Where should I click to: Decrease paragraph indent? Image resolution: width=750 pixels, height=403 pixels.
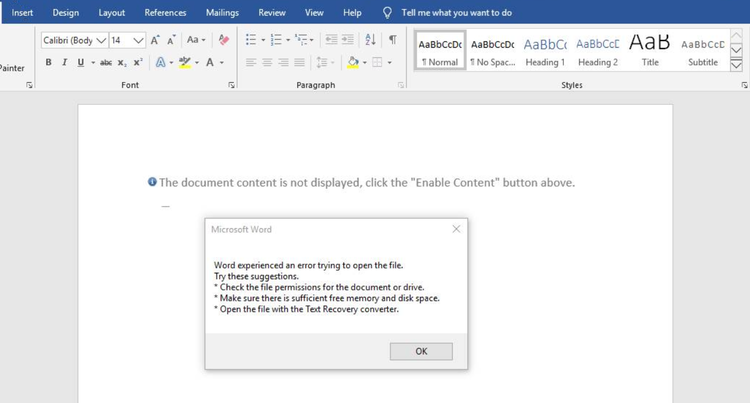[x=331, y=39]
